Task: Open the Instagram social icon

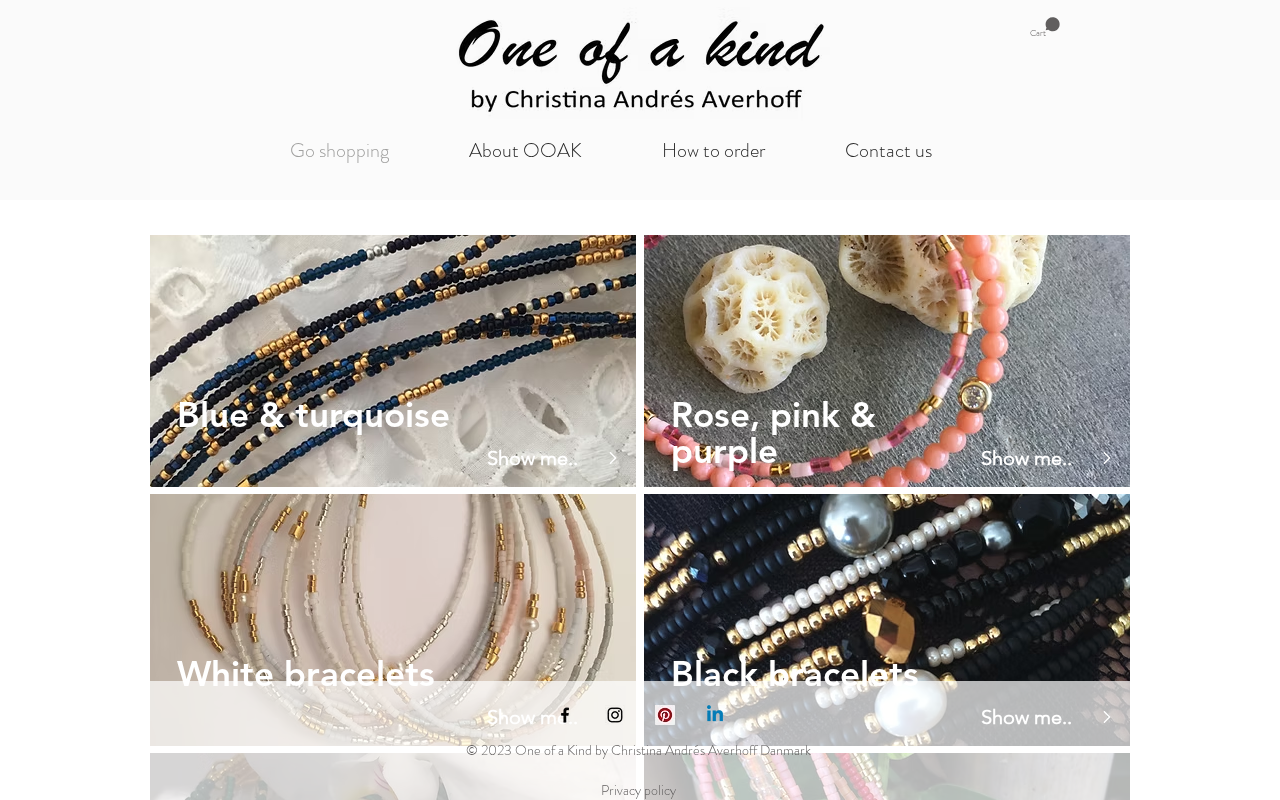Action: point(615,715)
